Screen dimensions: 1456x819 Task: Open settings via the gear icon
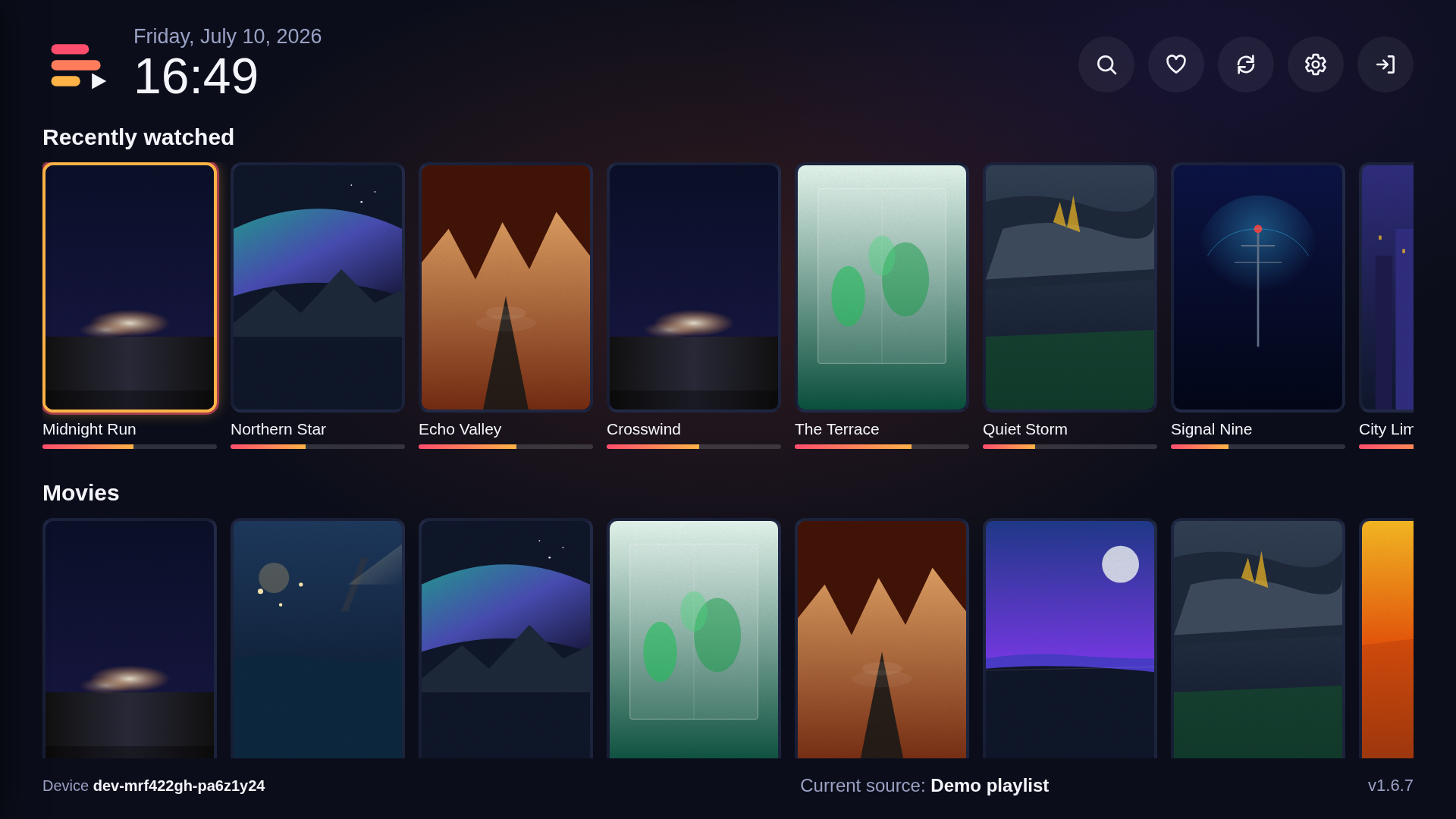tap(1316, 64)
